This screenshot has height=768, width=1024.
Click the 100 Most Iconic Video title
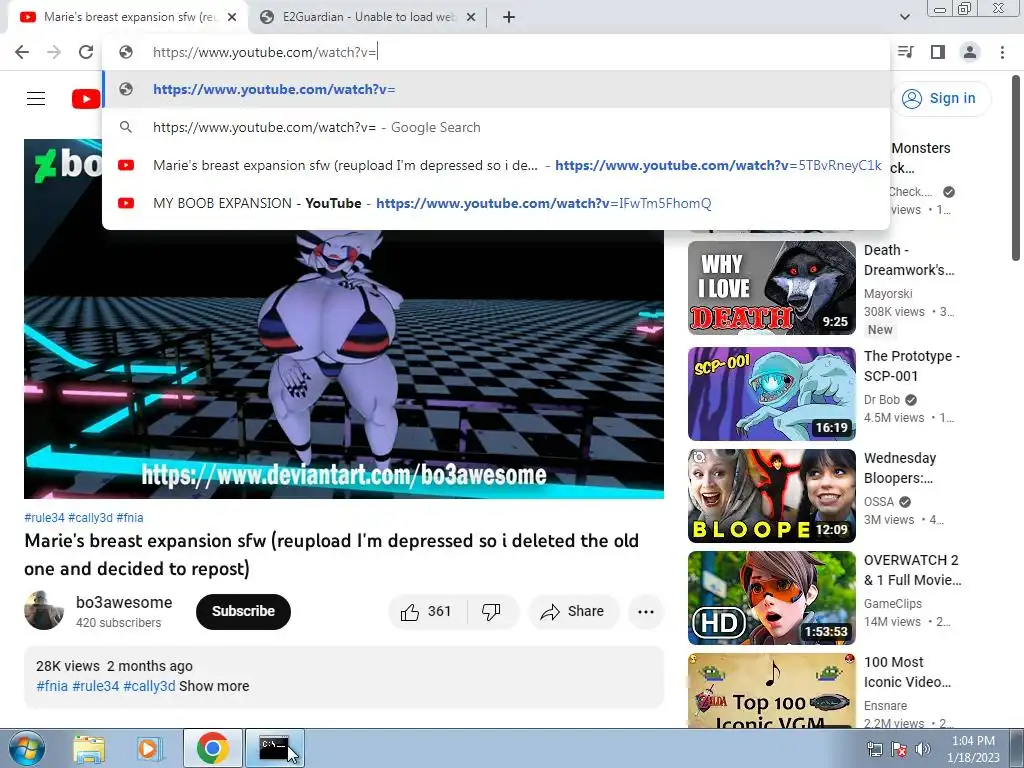click(907, 672)
